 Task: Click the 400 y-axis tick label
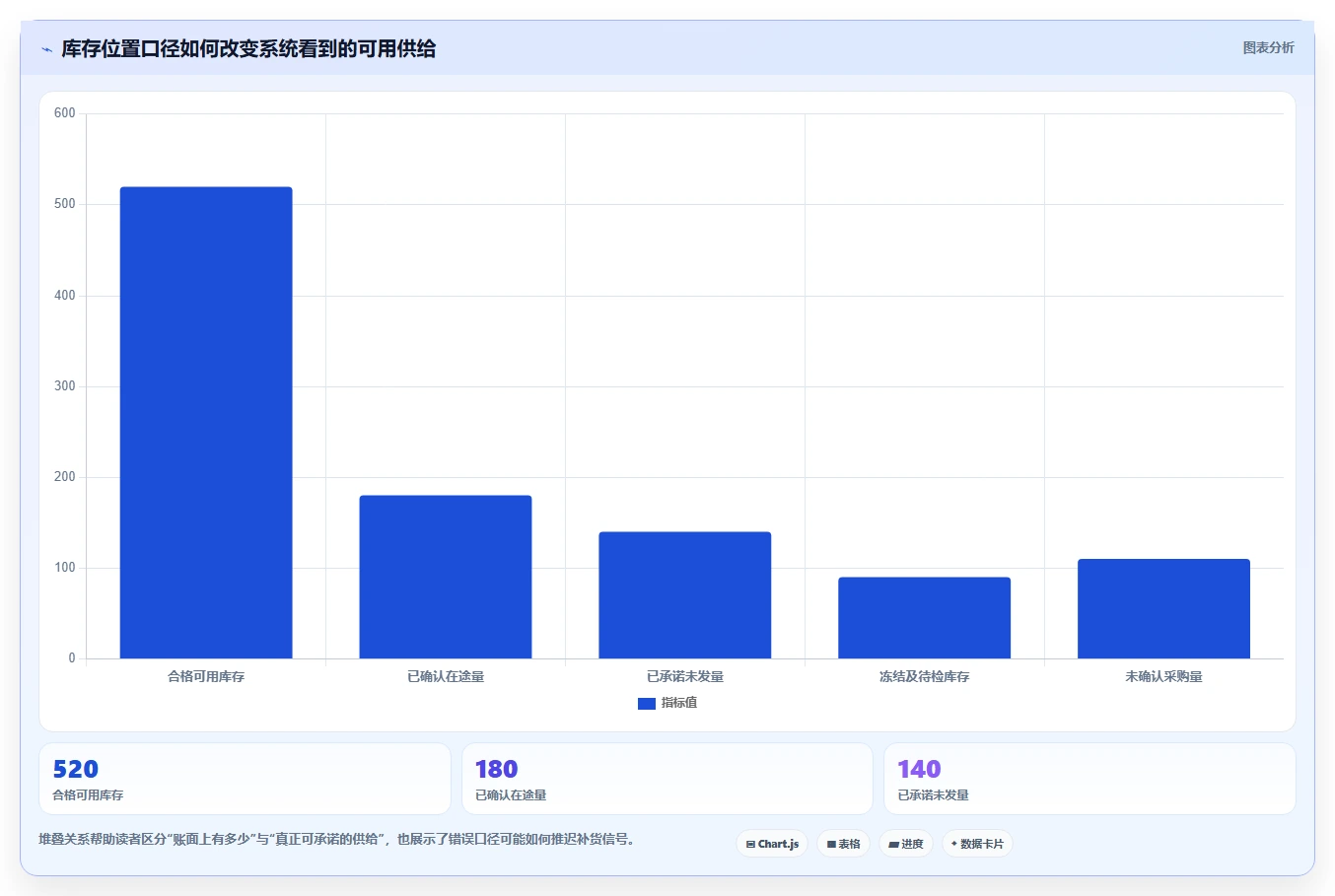[65, 296]
